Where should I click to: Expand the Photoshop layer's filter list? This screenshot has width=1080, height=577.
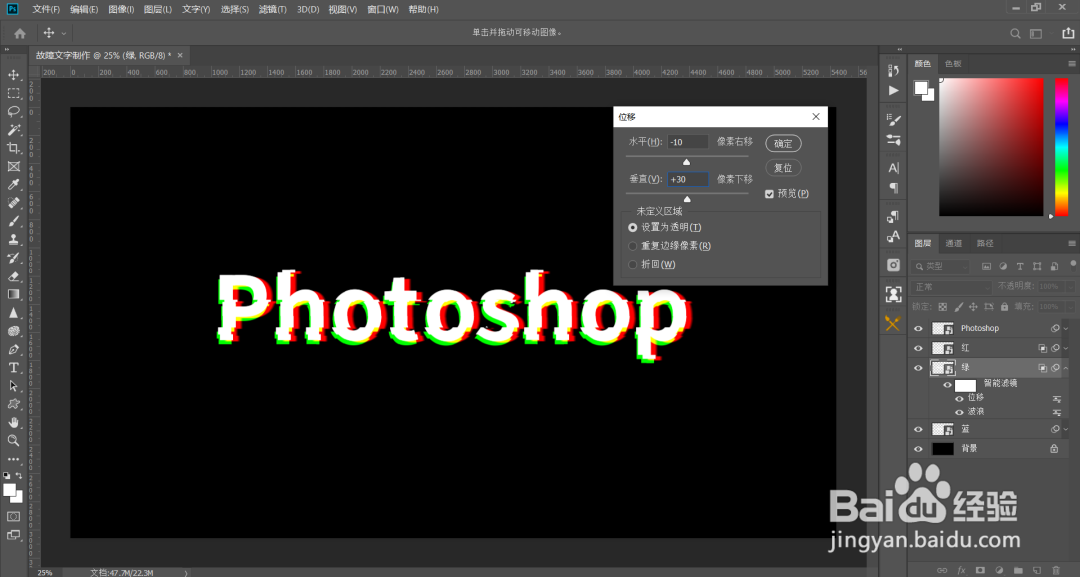pos(1066,328)
